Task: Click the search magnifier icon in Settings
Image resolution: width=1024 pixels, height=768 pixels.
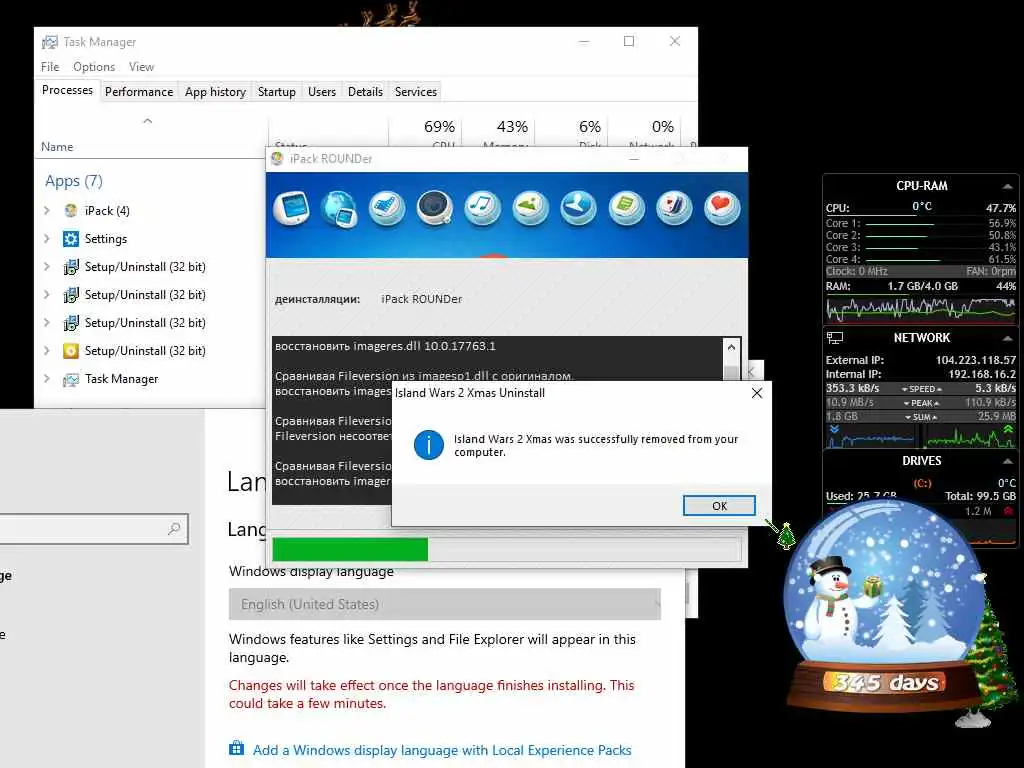Action: tap(174, 528)
